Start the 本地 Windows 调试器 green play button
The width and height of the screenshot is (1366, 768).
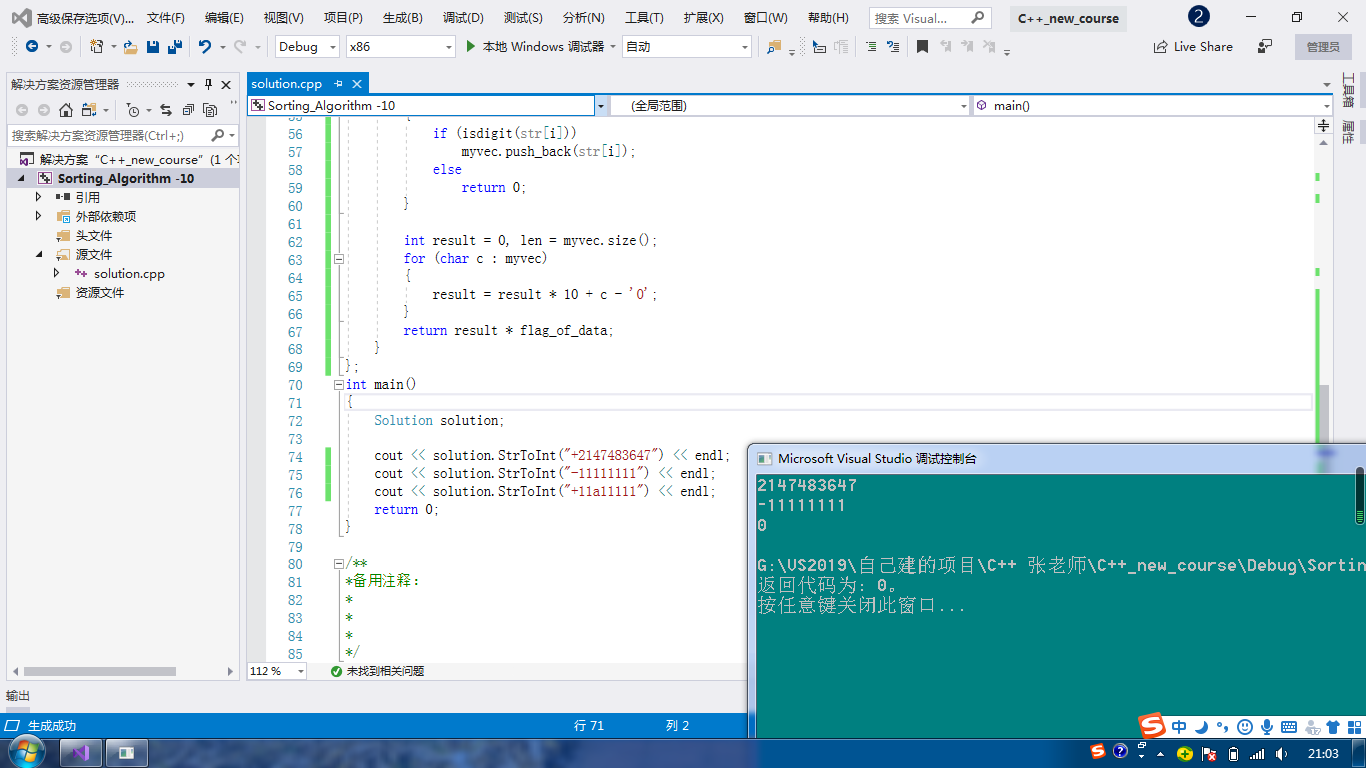tap(471, 46)
